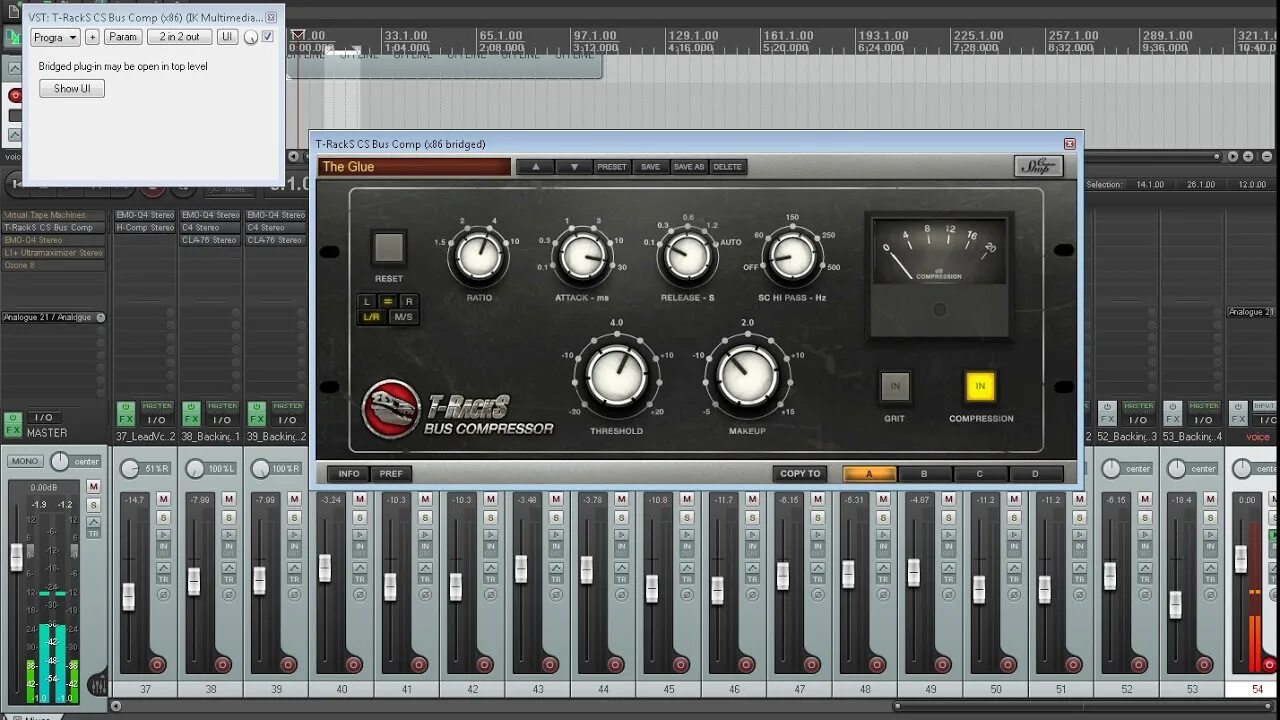Go to previous preset with up arrow
1280x720 pixels.
(x=536, y=167)
